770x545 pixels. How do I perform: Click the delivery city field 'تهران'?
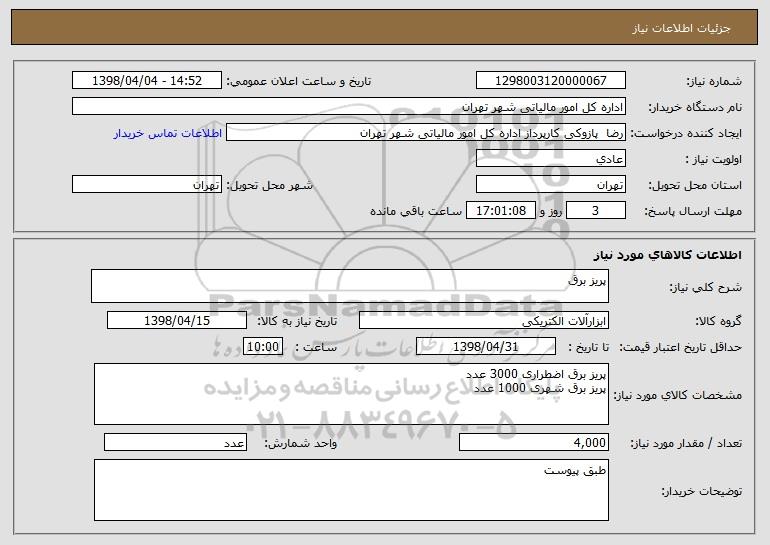pyautogui.click(x=147, y=185)
